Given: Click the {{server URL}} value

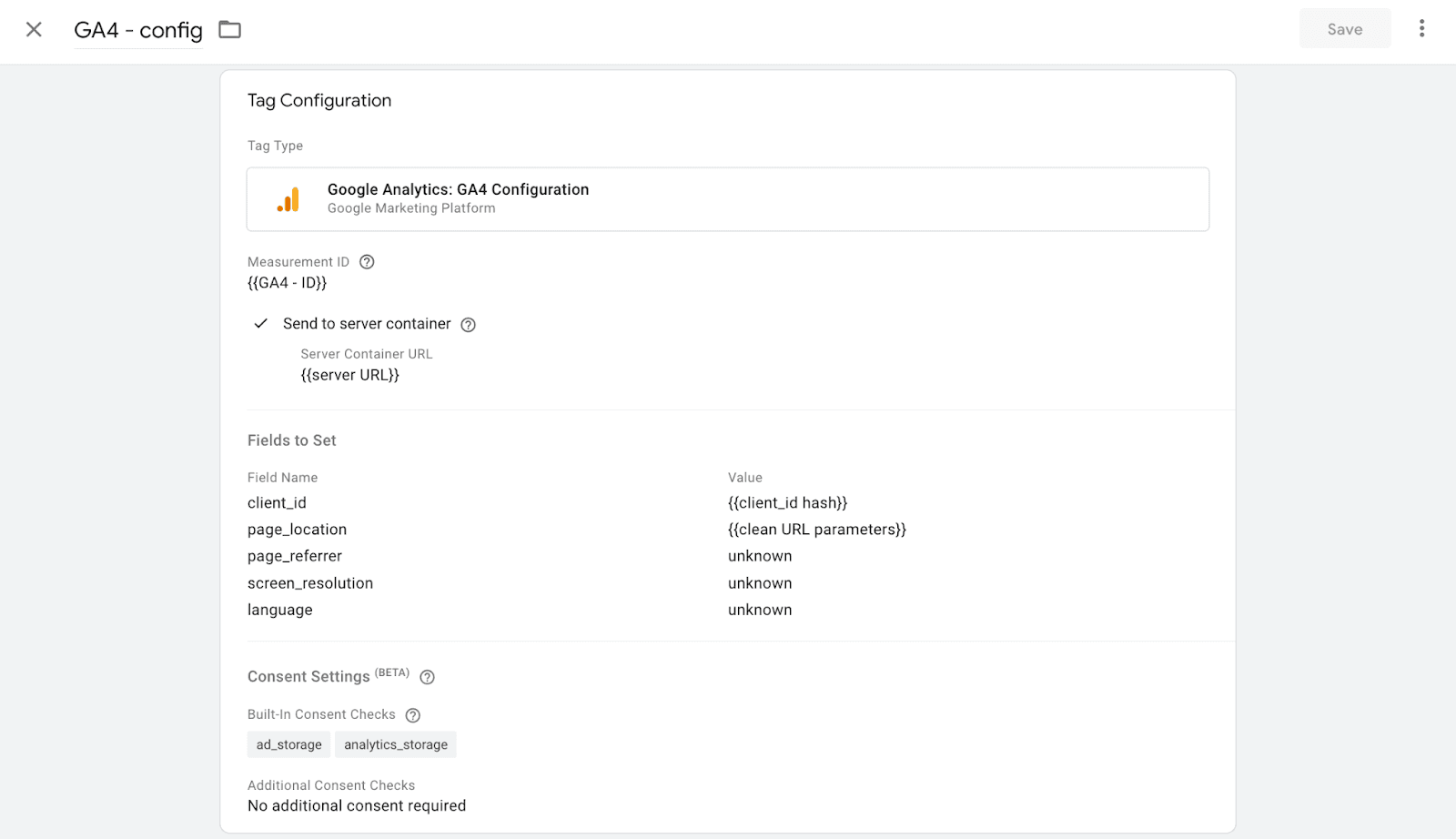Looking at the screenshot, I should click(x=350, y=375).
